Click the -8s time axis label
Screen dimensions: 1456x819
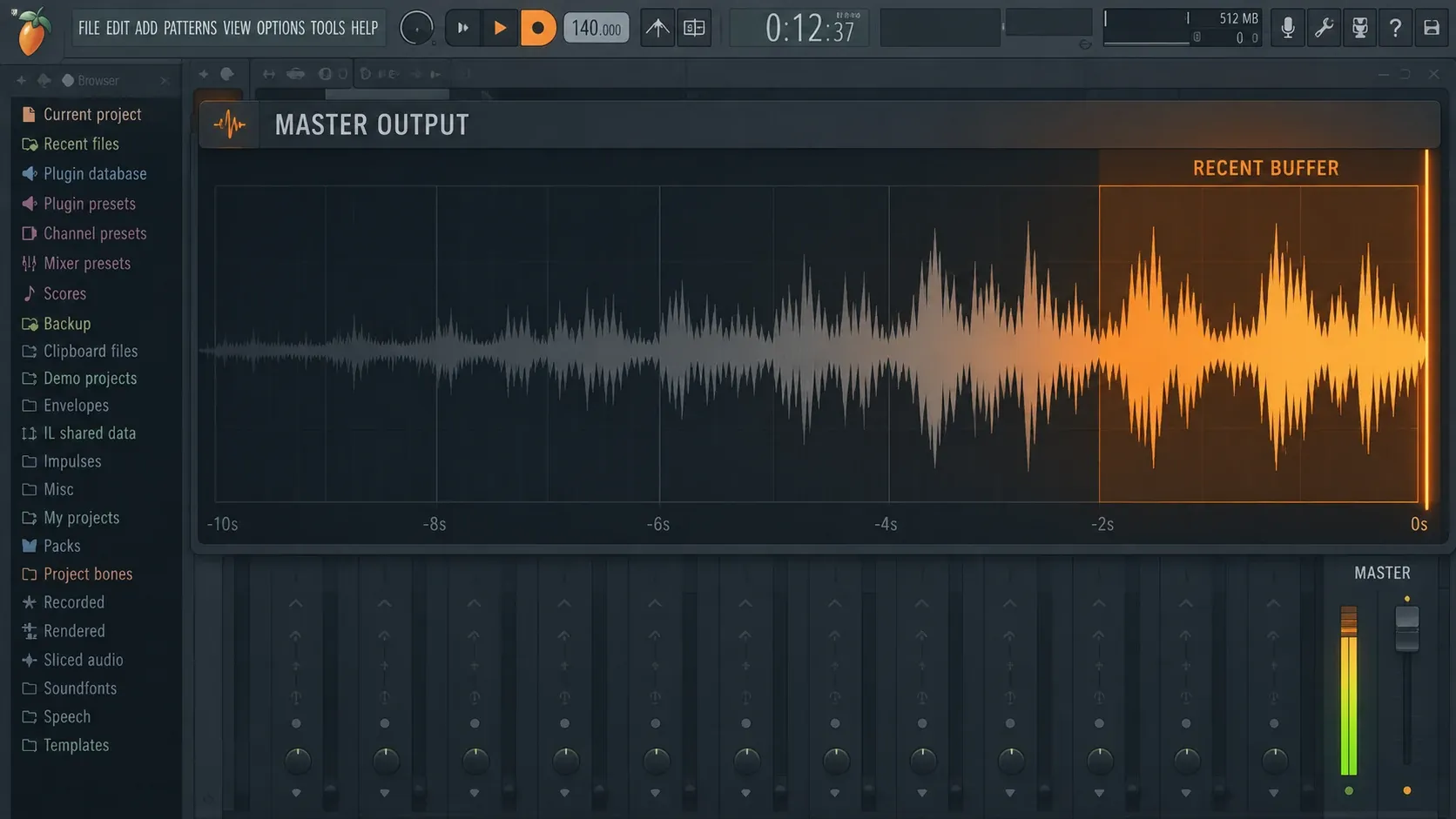(435, 524)
